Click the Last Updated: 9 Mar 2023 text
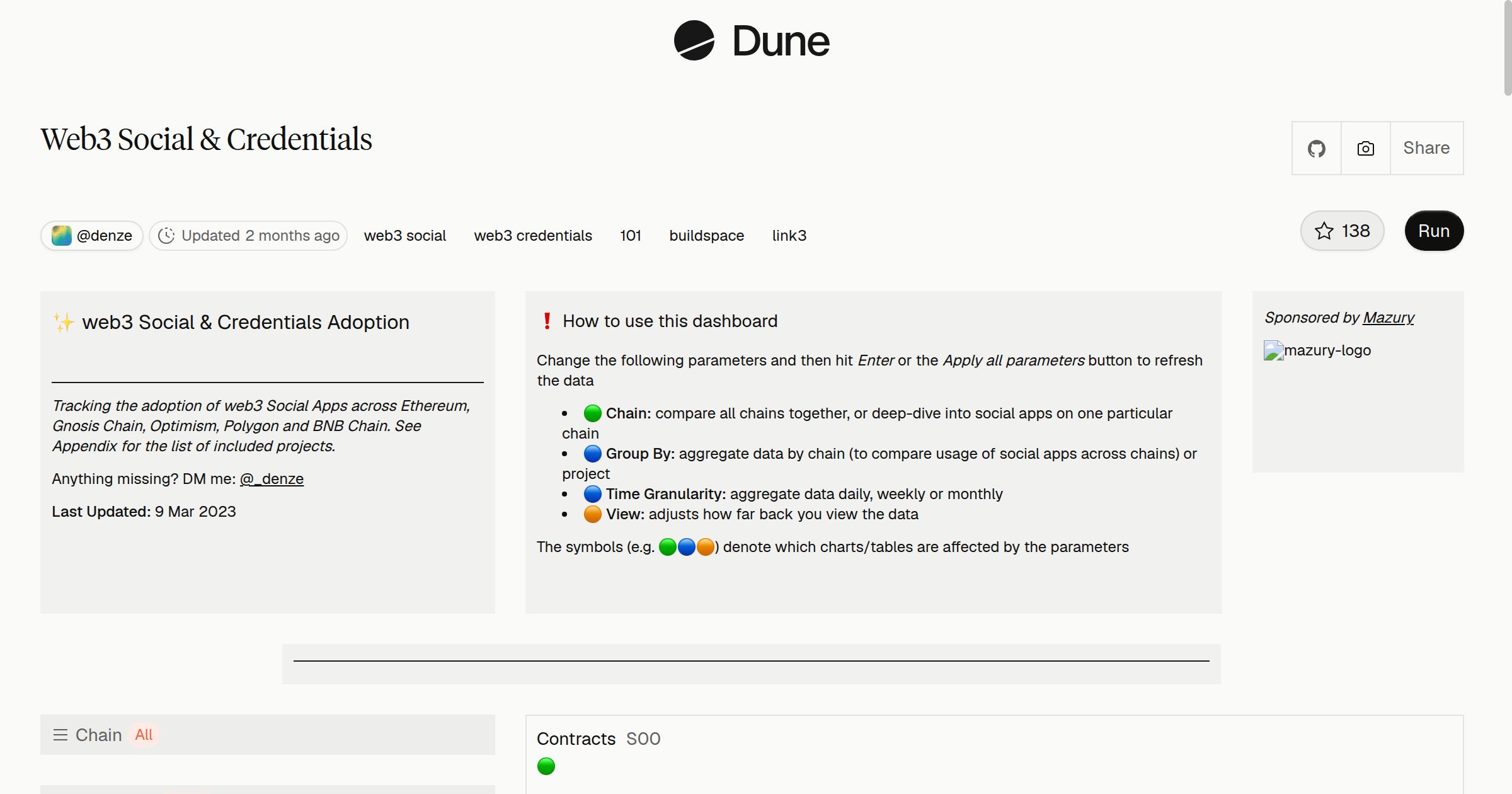Image resolution: width=1512 pixels, height=794 pixels. [x=144, y=512]
